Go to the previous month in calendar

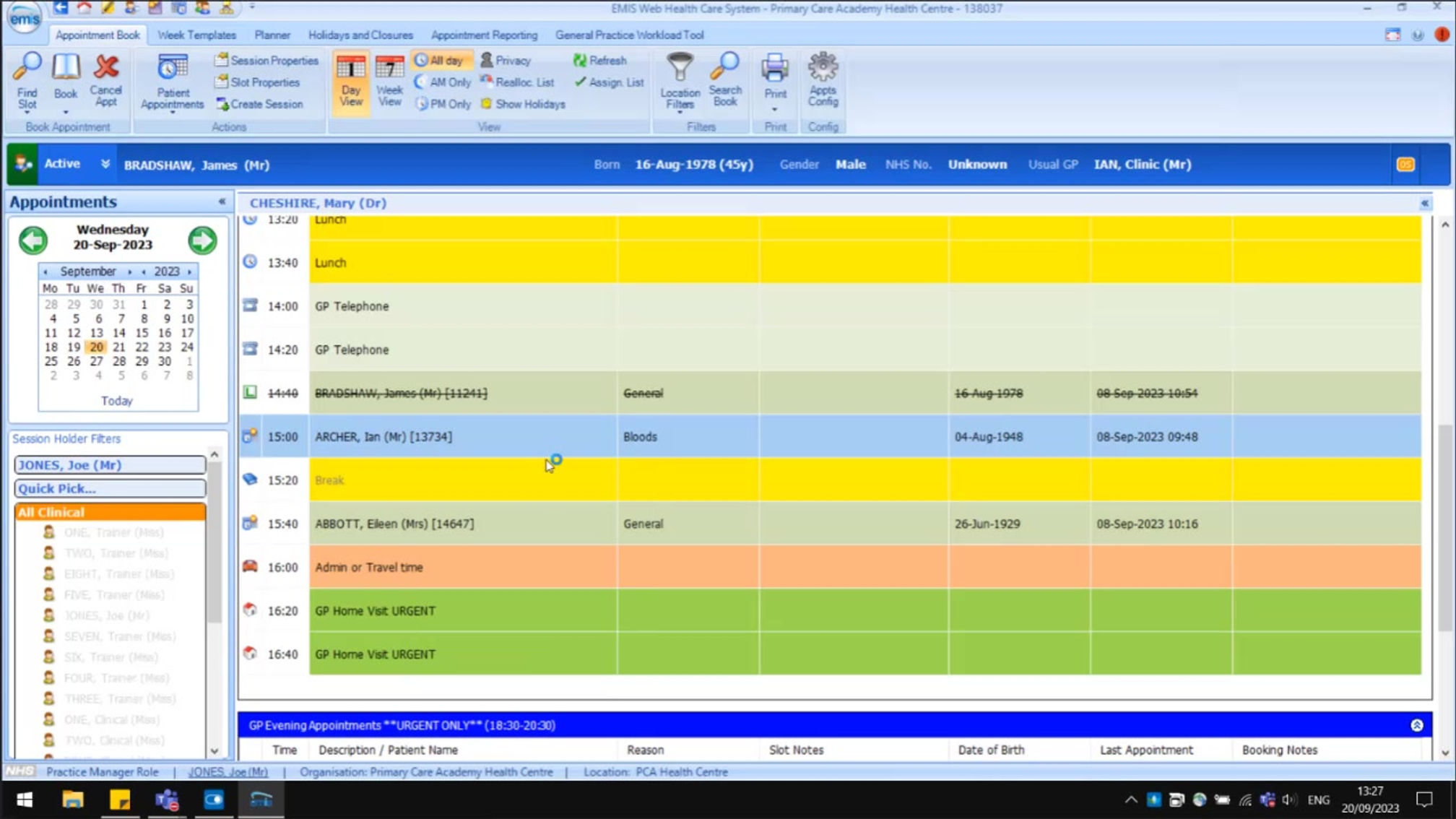click(x=45, y=272)
